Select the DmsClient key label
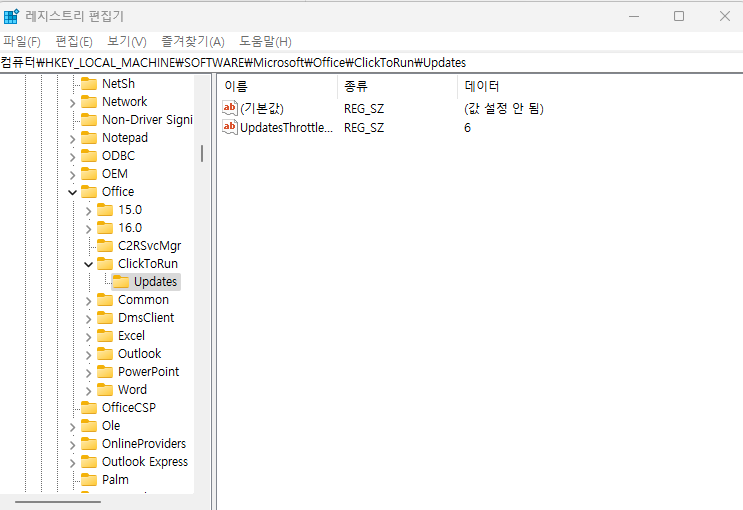The image size is (743, 510). (x=146, y=318)
